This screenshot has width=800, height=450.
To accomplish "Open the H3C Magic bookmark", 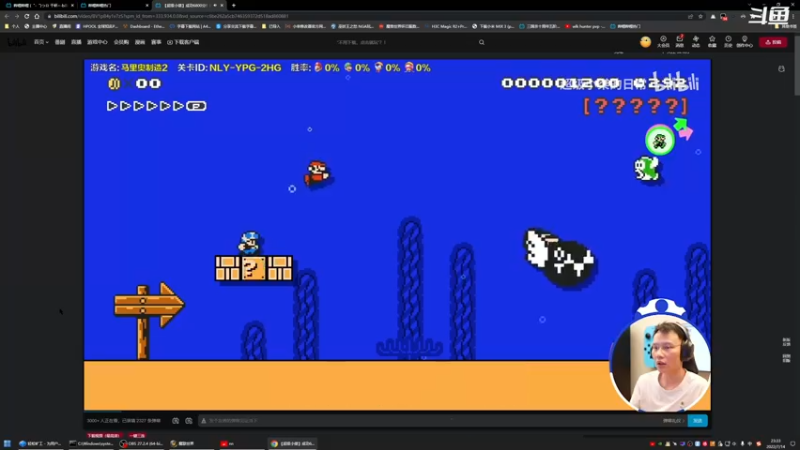I will pyautogui.click(x=444, y=26).
